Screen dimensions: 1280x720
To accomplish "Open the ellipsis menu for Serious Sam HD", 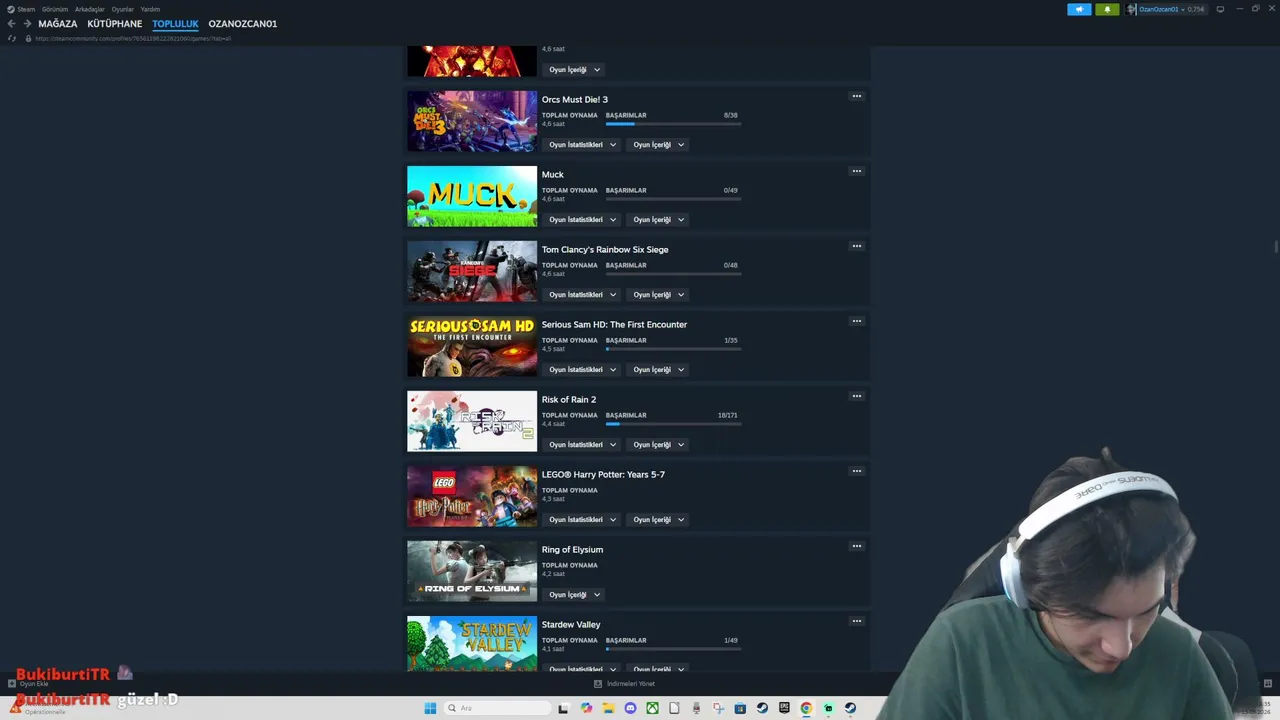I will click(x=856, y=321).
